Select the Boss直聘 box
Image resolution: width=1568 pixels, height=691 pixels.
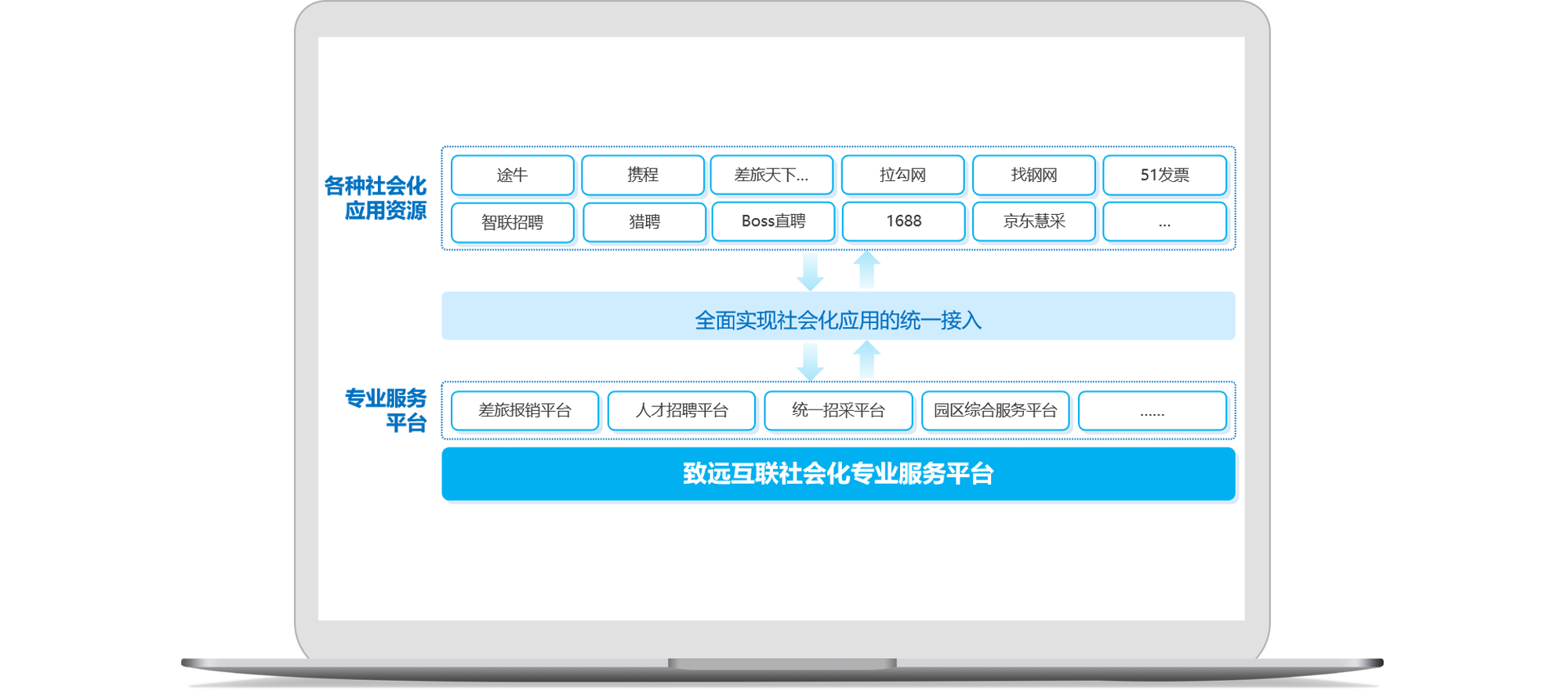click(x=773, y=221)
